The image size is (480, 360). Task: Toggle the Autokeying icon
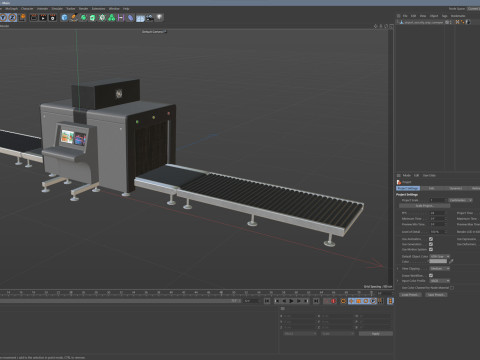point(343,301)
